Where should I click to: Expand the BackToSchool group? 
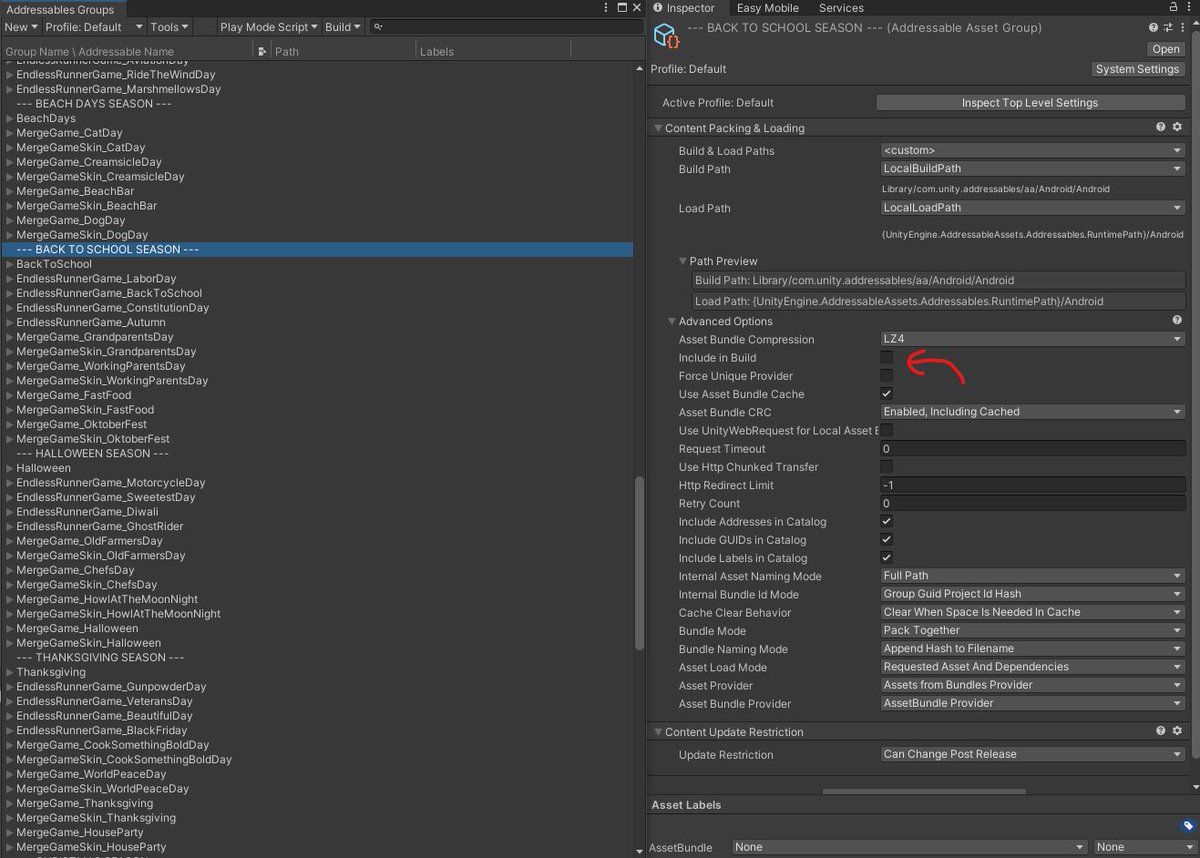pyautogui.click(x=11, y=264)
